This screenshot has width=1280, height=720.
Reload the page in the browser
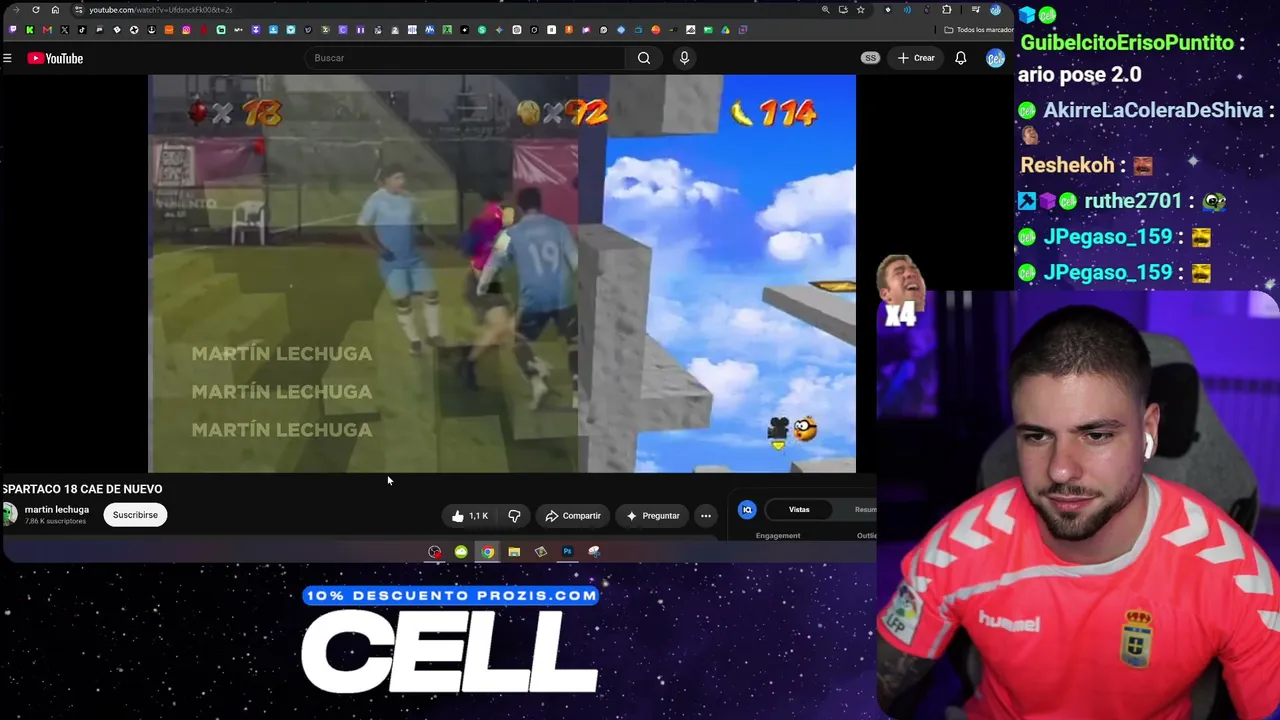pyautogui.click(x=36, y=10)
